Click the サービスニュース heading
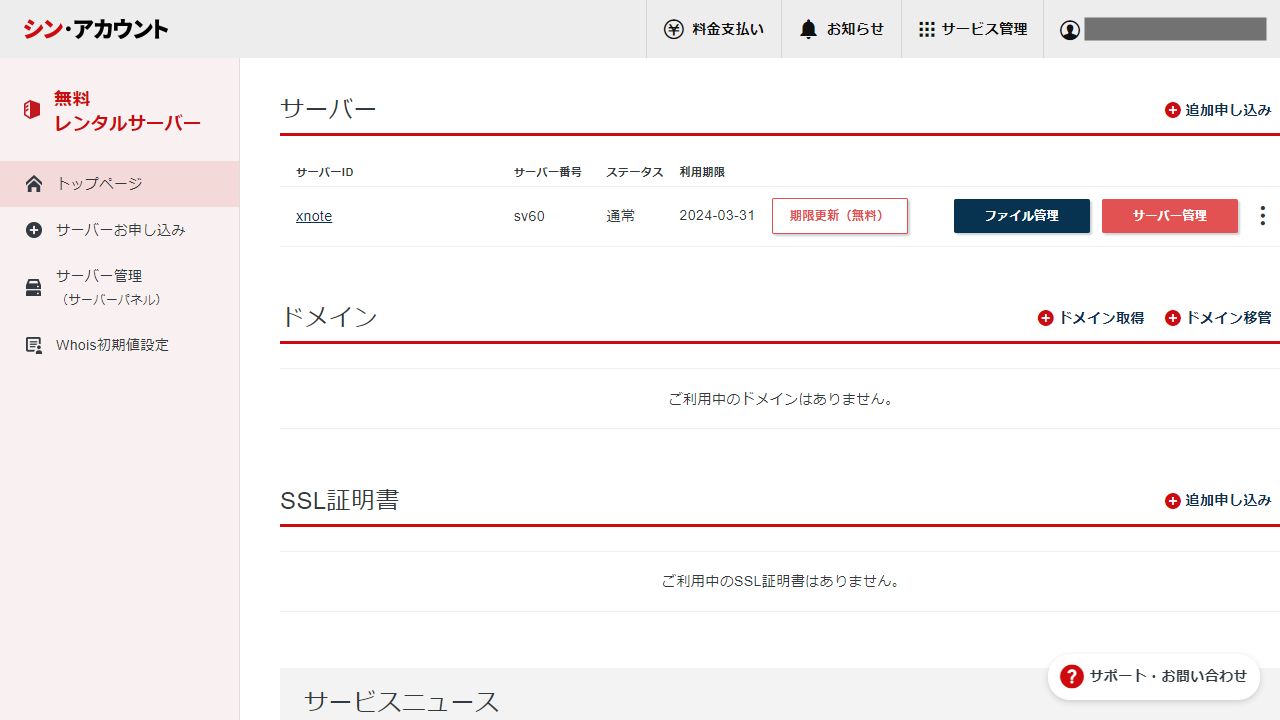 (x=402, y=702)
